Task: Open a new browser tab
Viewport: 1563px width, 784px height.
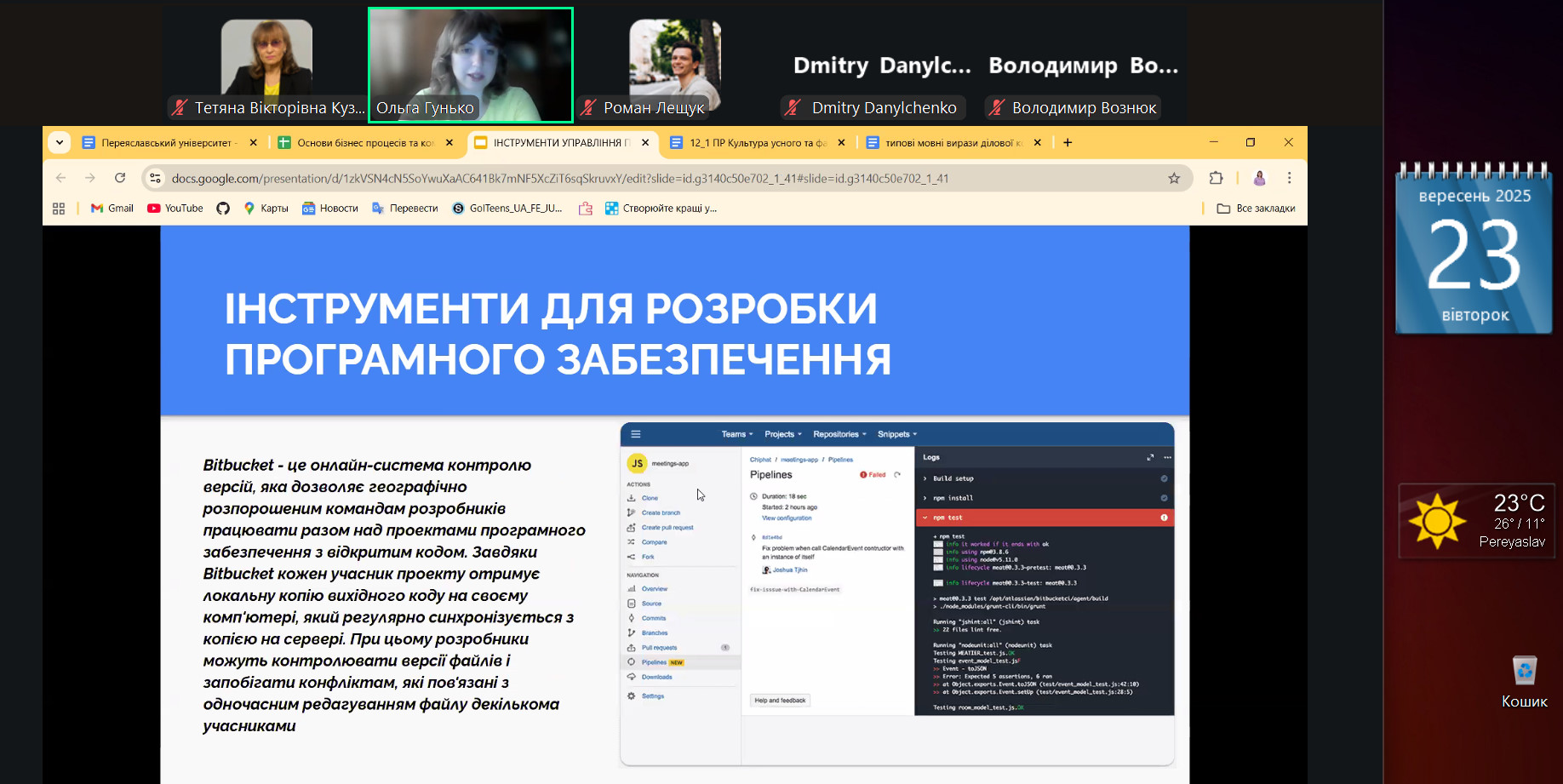Action: click(1068, 142)
